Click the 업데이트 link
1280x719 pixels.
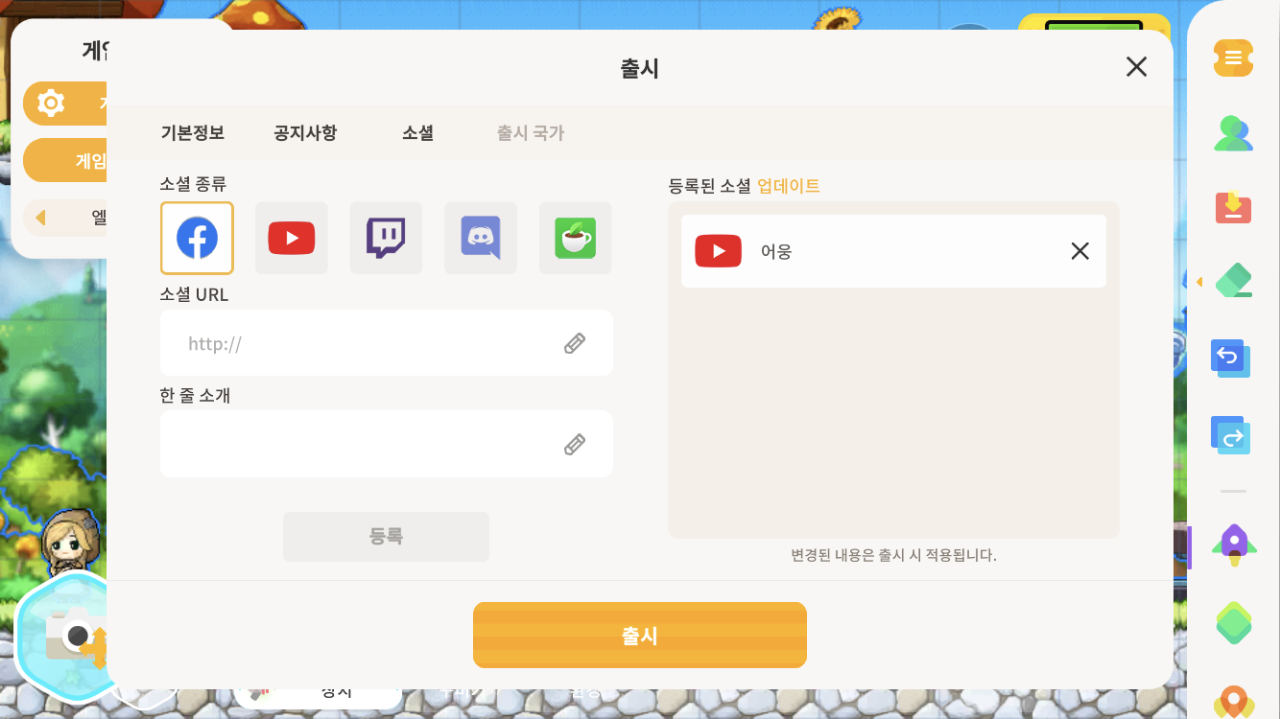tap(788, 186)
